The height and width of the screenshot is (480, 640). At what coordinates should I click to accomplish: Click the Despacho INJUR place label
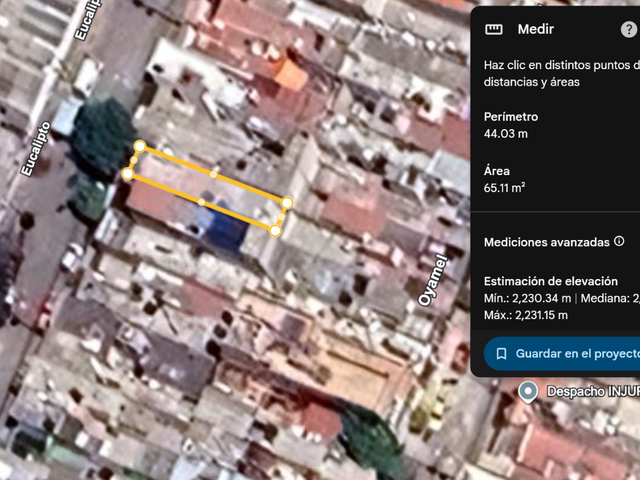tap(593, 391)
